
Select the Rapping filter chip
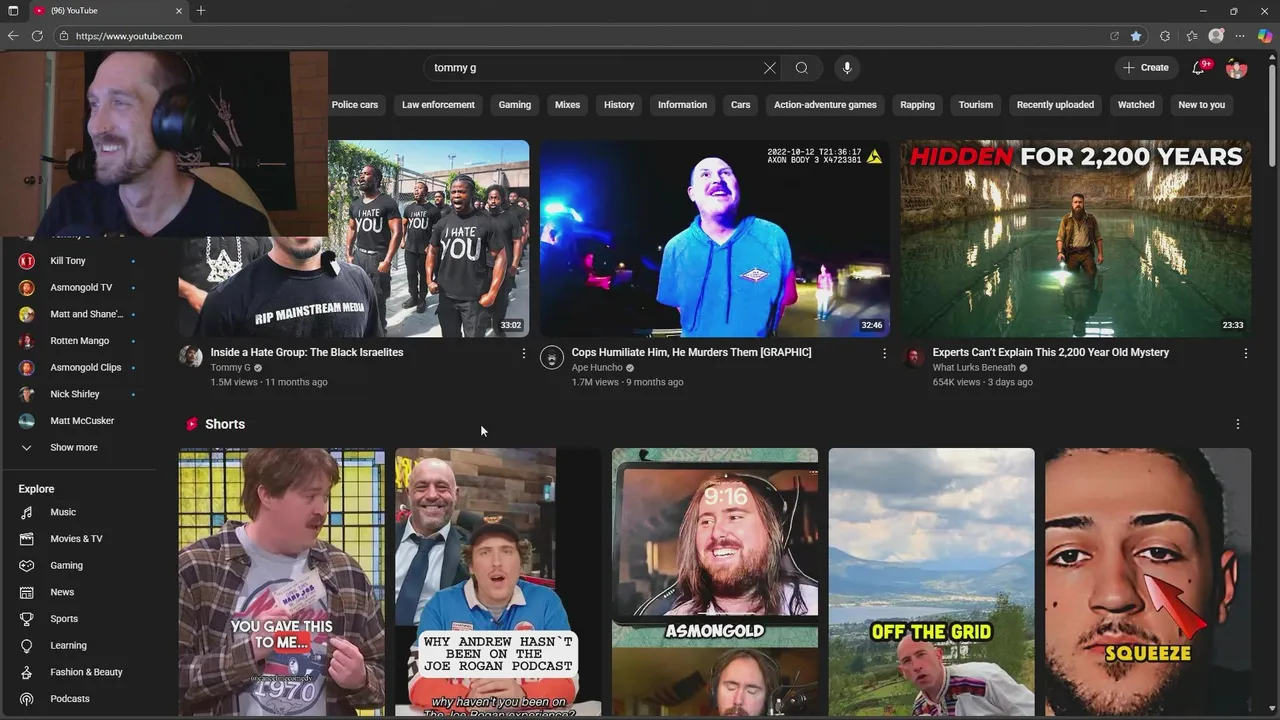click(x=917, y=105)
